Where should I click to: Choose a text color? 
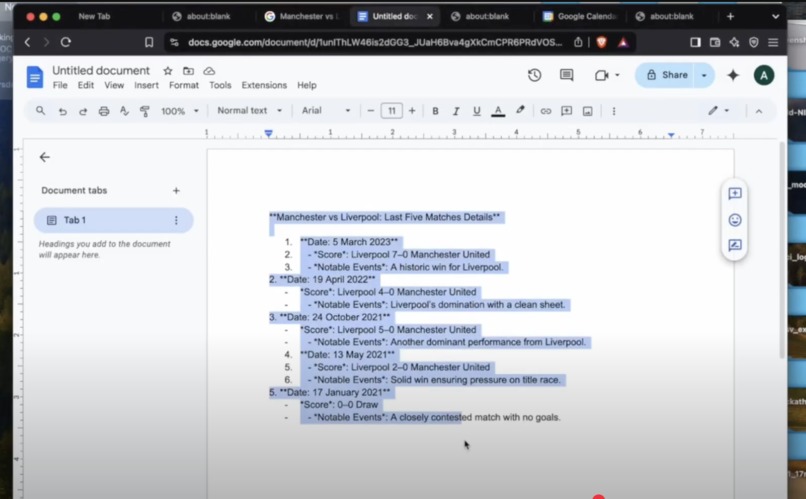(x=498, y=111)
